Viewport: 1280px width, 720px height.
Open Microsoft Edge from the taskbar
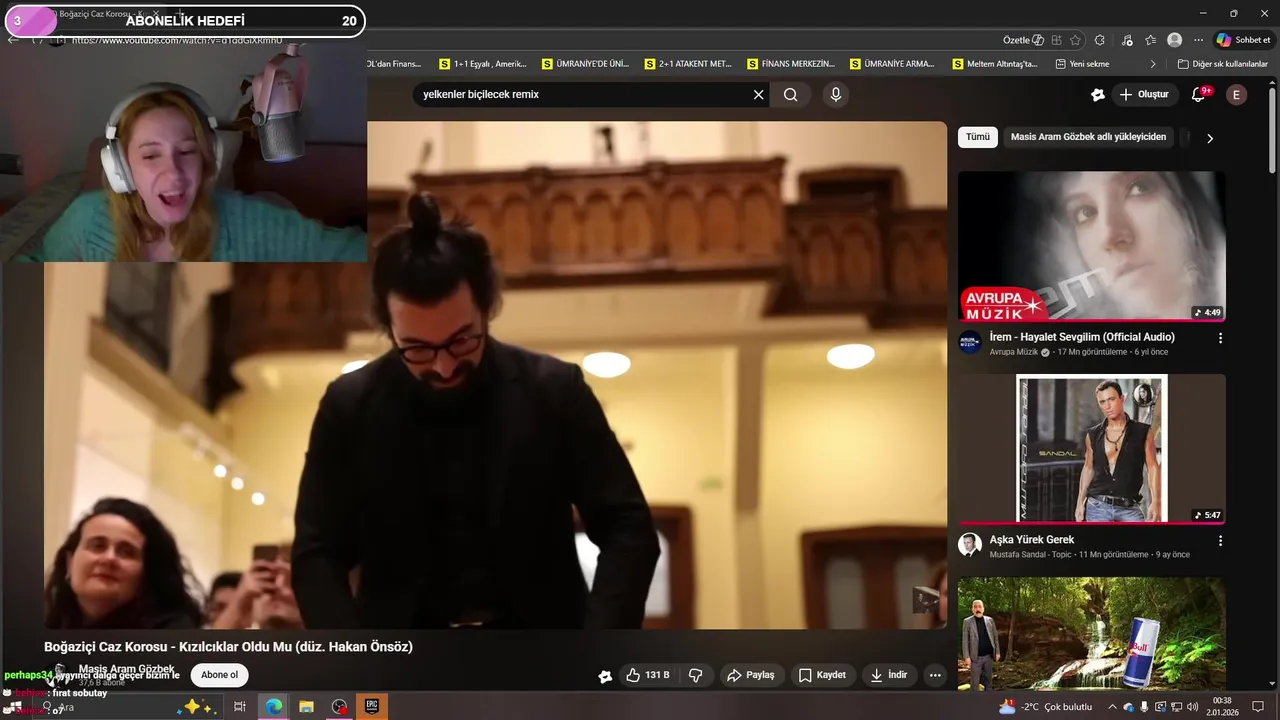click(x=273, y=707)
